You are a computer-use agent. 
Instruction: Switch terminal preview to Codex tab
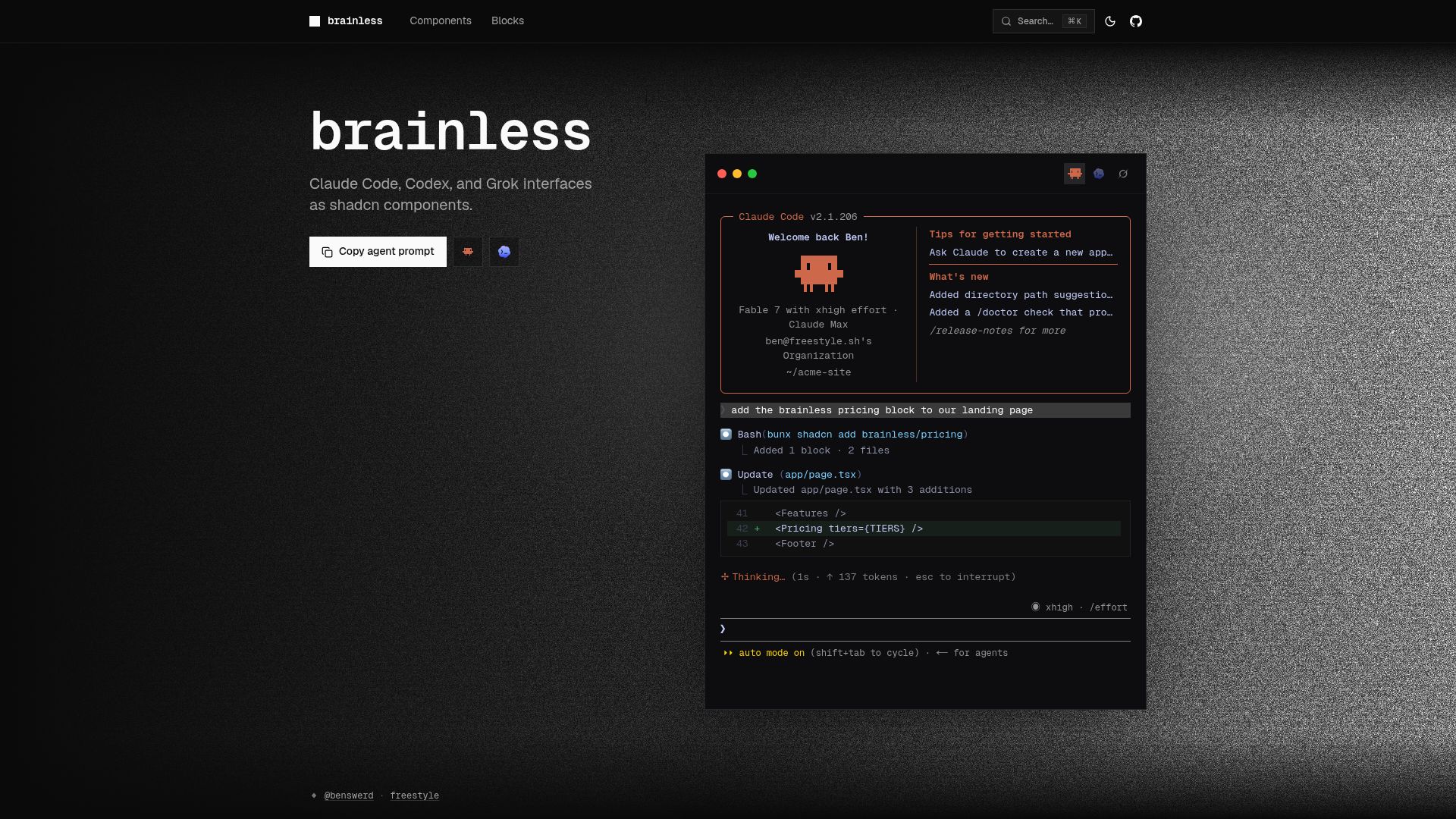[x=1099, y=174]
